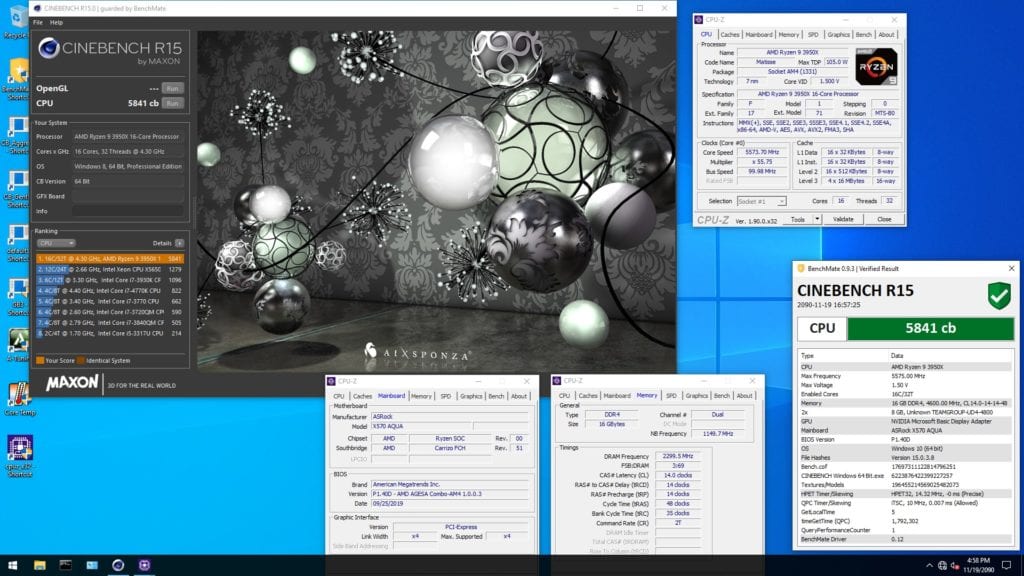
Task: Select the Intel Core i7-3930K ranking row
Action: tap(110, 280)
